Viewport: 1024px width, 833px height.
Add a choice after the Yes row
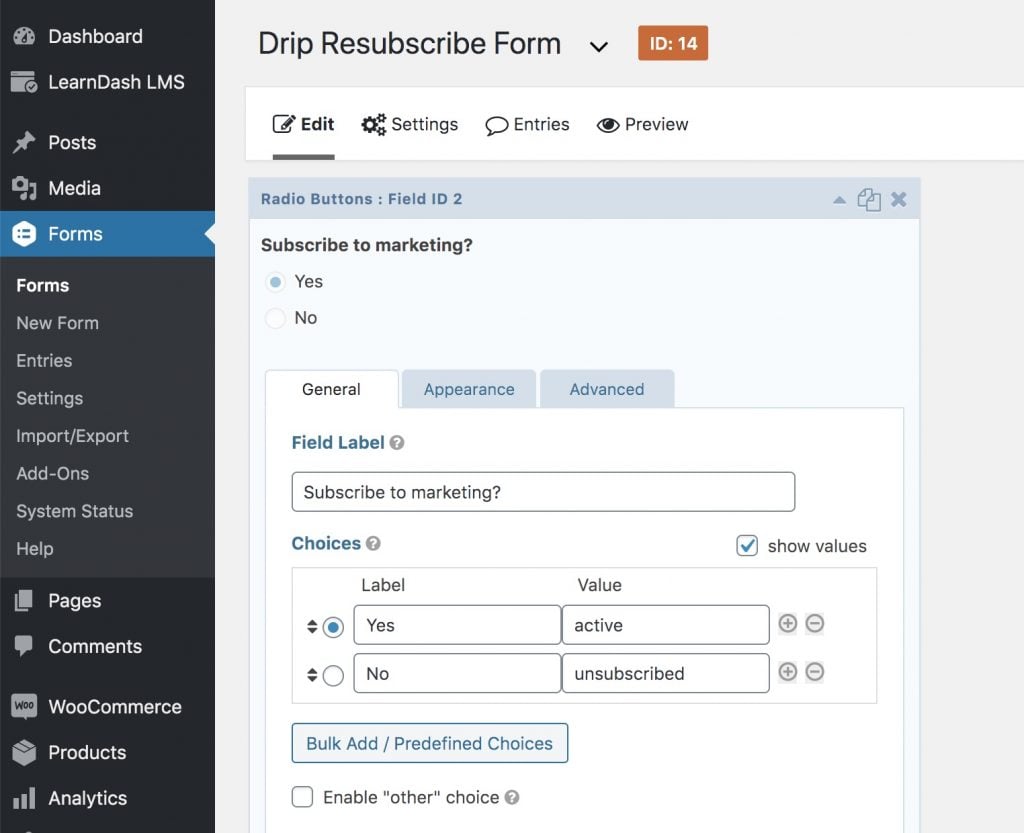click(788, 623)
